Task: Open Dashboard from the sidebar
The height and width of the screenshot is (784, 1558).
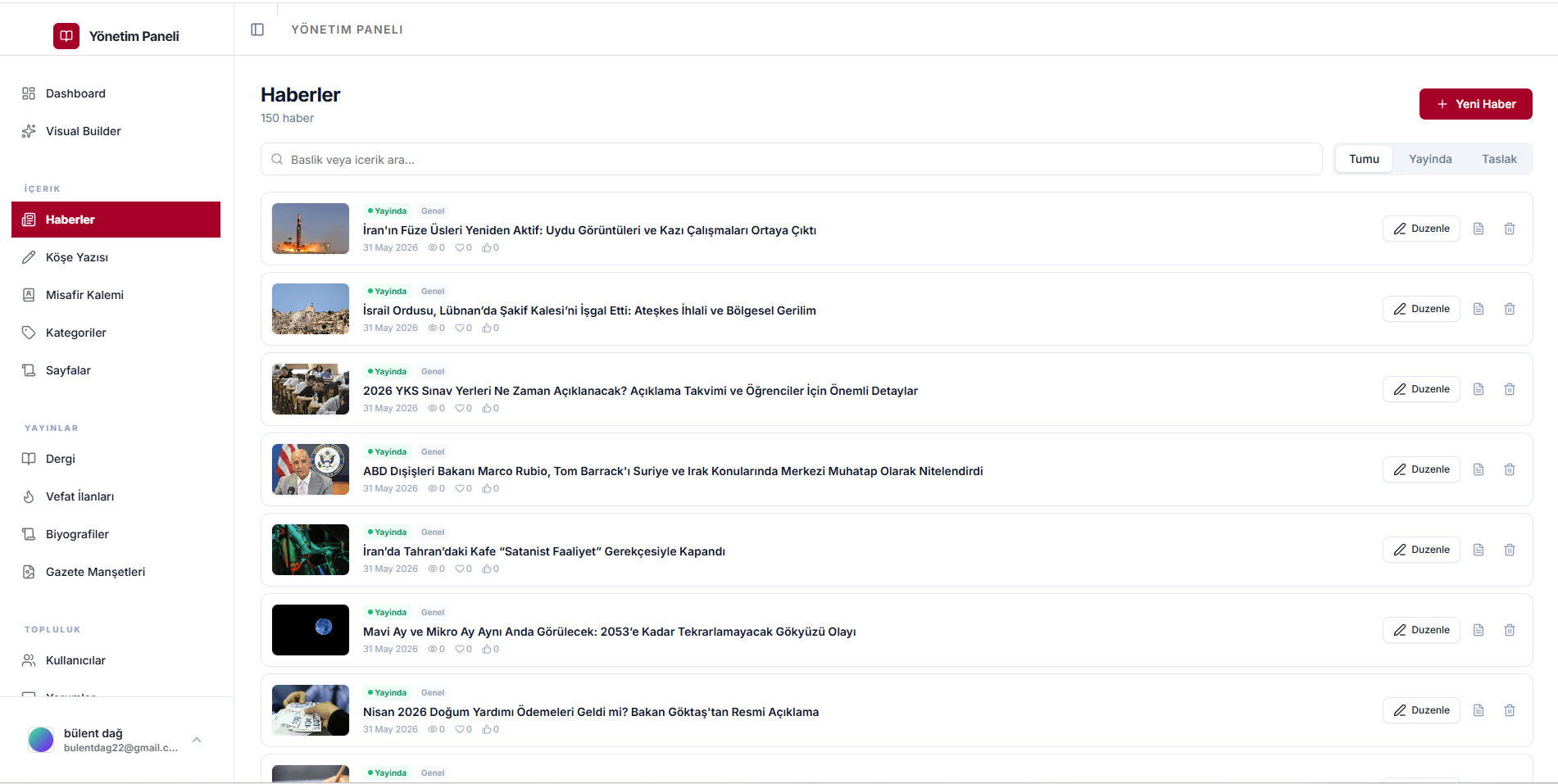Action: 116,93
